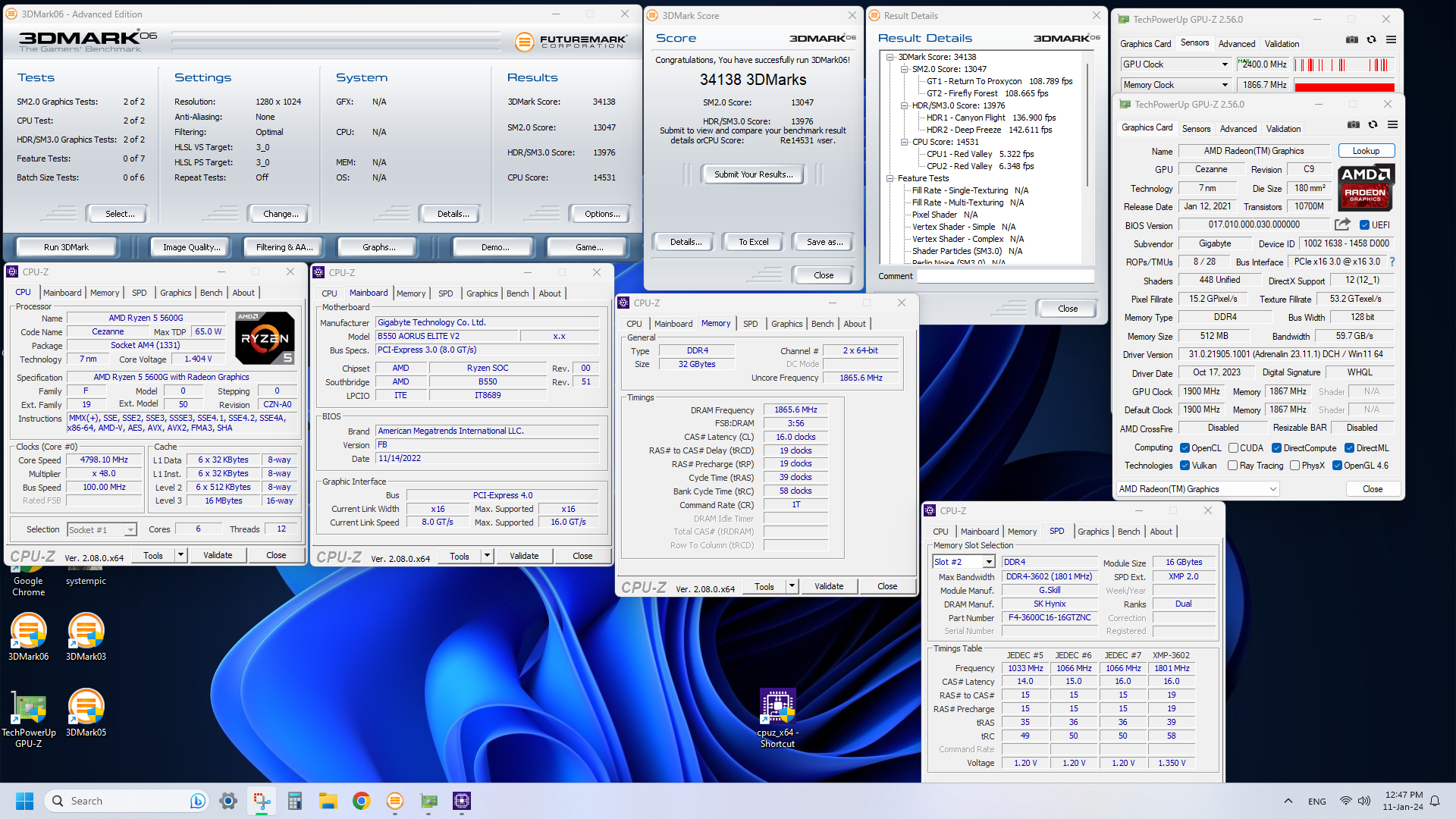The height and width of the screenshot is (819, 1456).
Task: Click the Submit Your Results button
Action: coord(753,174)
